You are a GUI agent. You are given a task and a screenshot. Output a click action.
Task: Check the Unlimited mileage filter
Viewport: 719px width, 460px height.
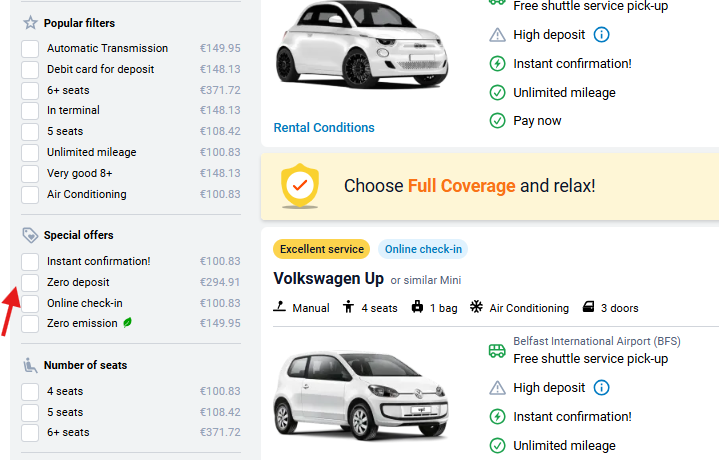pos(30,153)
